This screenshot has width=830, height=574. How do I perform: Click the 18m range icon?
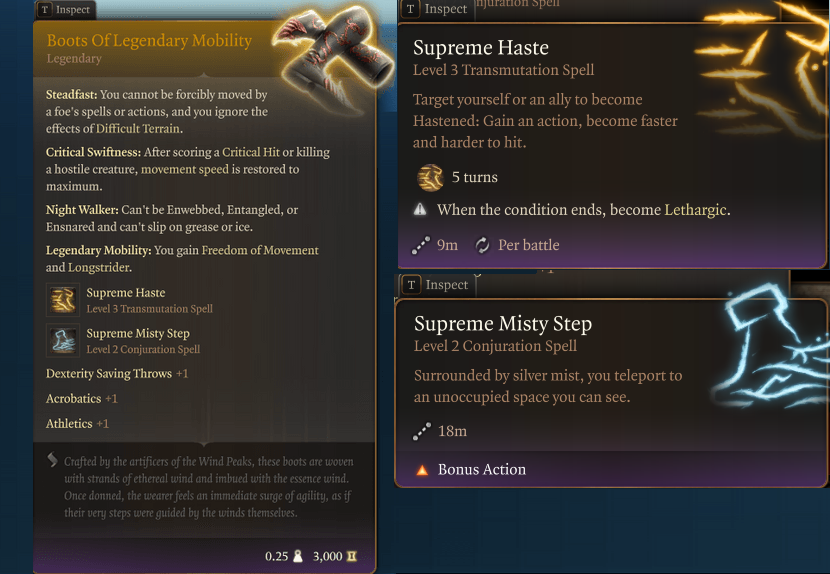pos(421,432)
